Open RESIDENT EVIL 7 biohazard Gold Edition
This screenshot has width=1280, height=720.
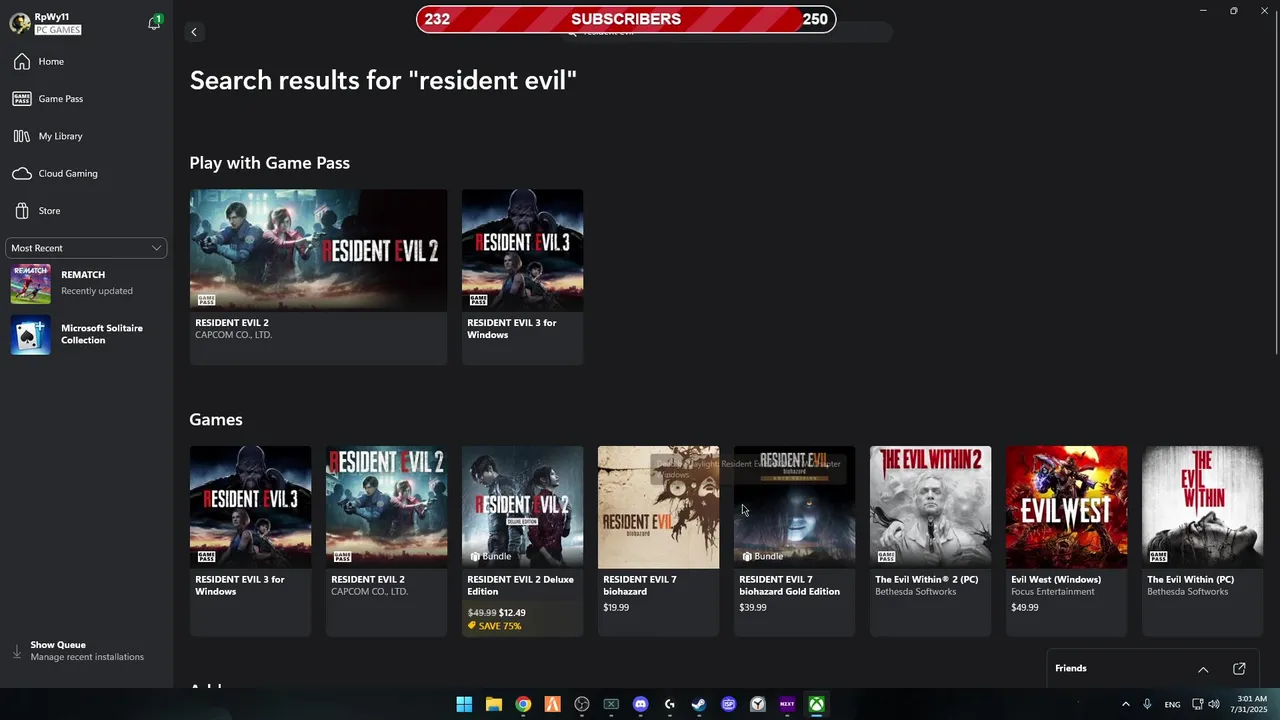[794, 541]
